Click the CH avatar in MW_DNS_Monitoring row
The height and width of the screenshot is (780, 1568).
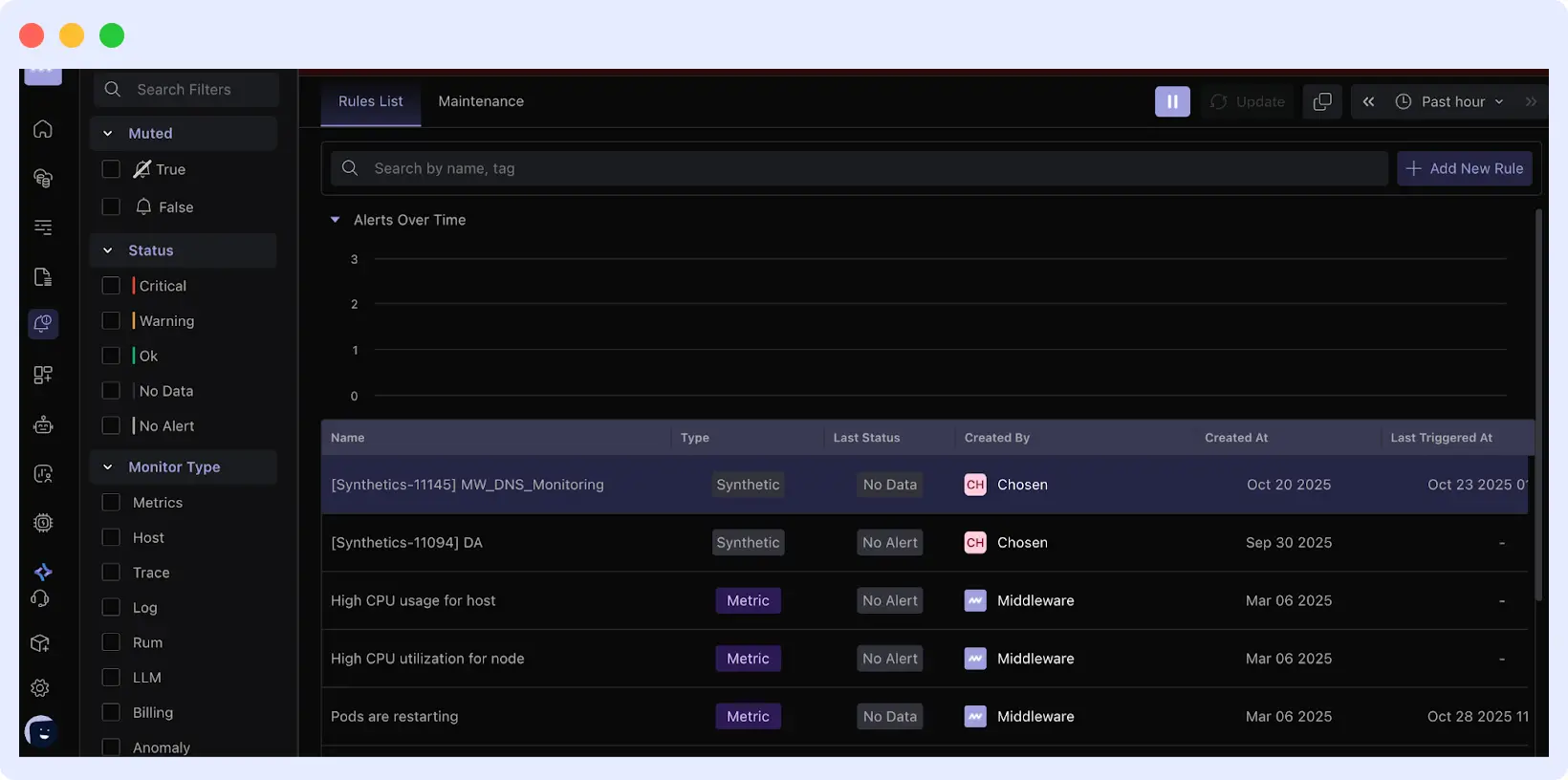click(975, 485)
